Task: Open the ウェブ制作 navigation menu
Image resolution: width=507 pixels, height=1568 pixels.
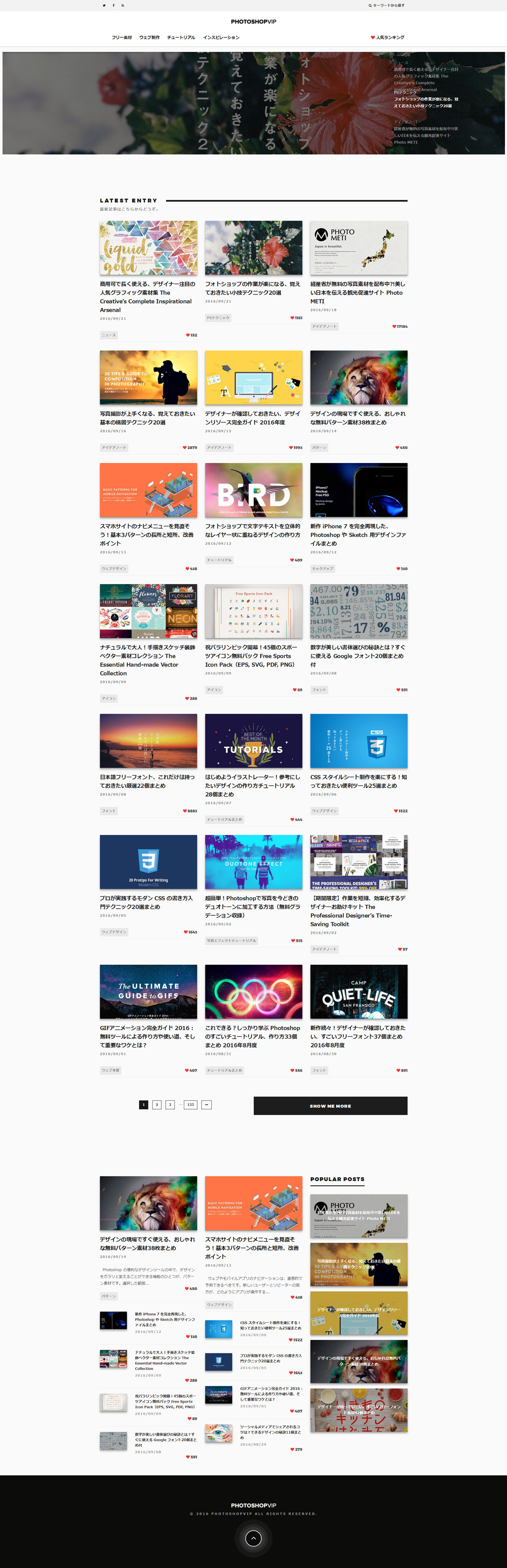Action: (x=149, y=38)
